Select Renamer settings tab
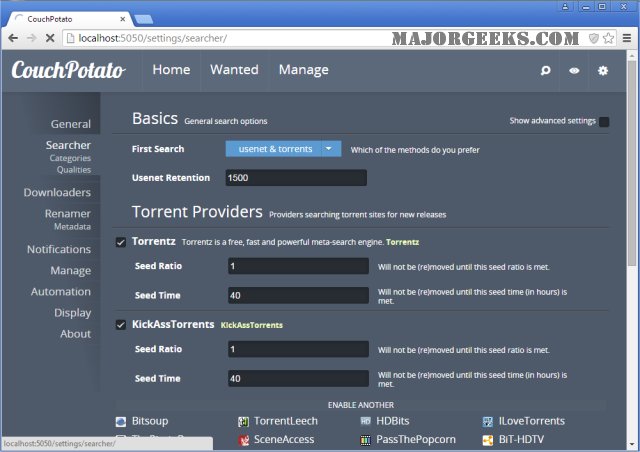640x452 pixels. click(x=68, y=214)
